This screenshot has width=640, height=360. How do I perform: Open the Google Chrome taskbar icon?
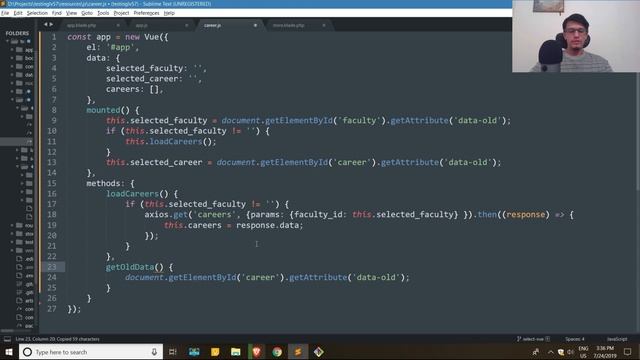coord(277,352)
